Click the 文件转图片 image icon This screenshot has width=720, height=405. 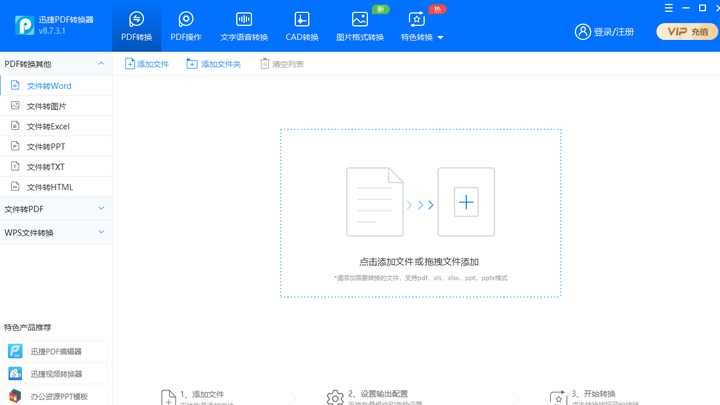pyautogui.click(x=15, y=105)
